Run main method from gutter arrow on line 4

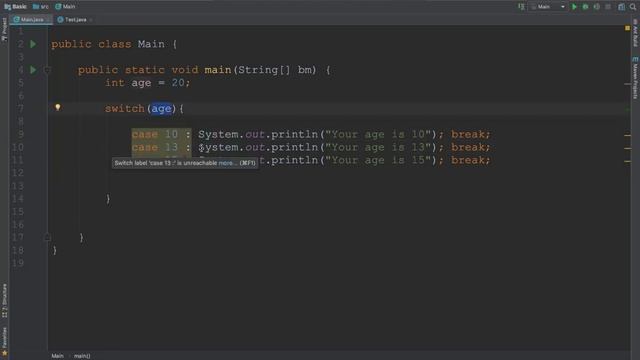pyautogui.click(x=33, y=70)
